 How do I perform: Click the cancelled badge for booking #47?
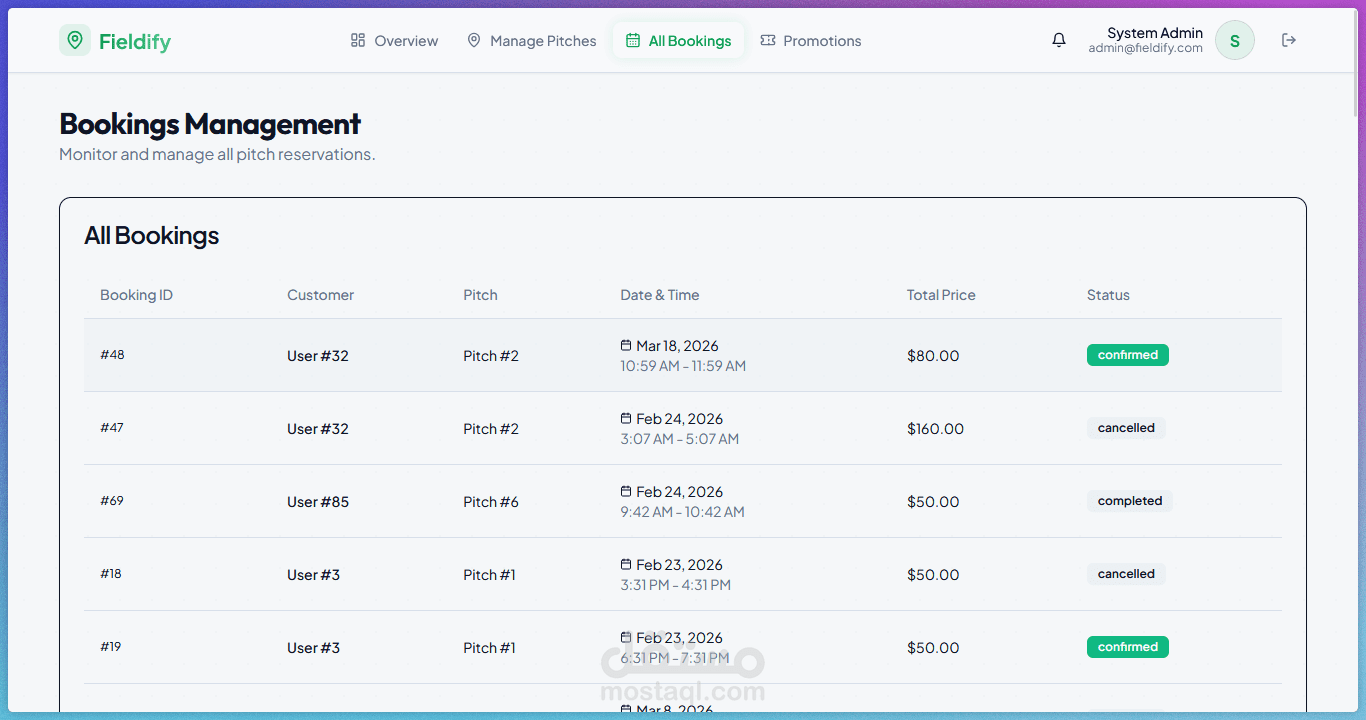pos(1126,428)
